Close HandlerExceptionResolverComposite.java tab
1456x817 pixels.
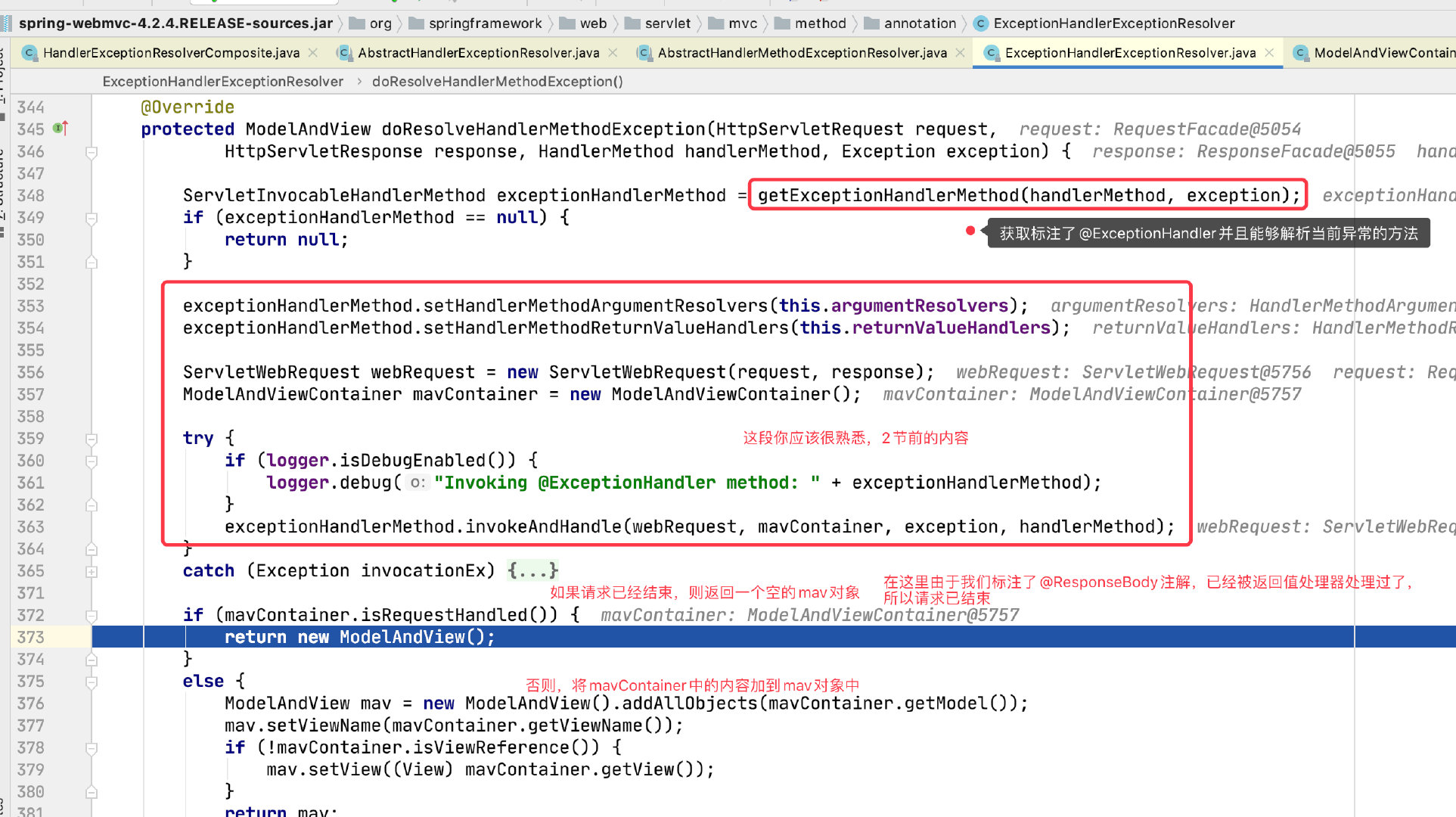(313, 53)
